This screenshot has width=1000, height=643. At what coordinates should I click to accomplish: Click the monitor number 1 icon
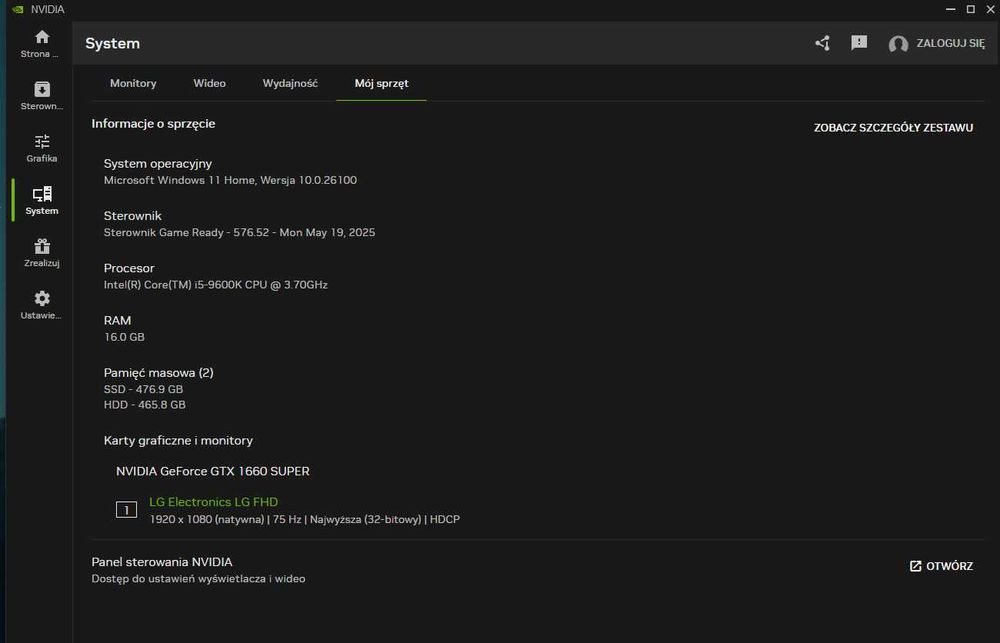[x=126, y=510]
